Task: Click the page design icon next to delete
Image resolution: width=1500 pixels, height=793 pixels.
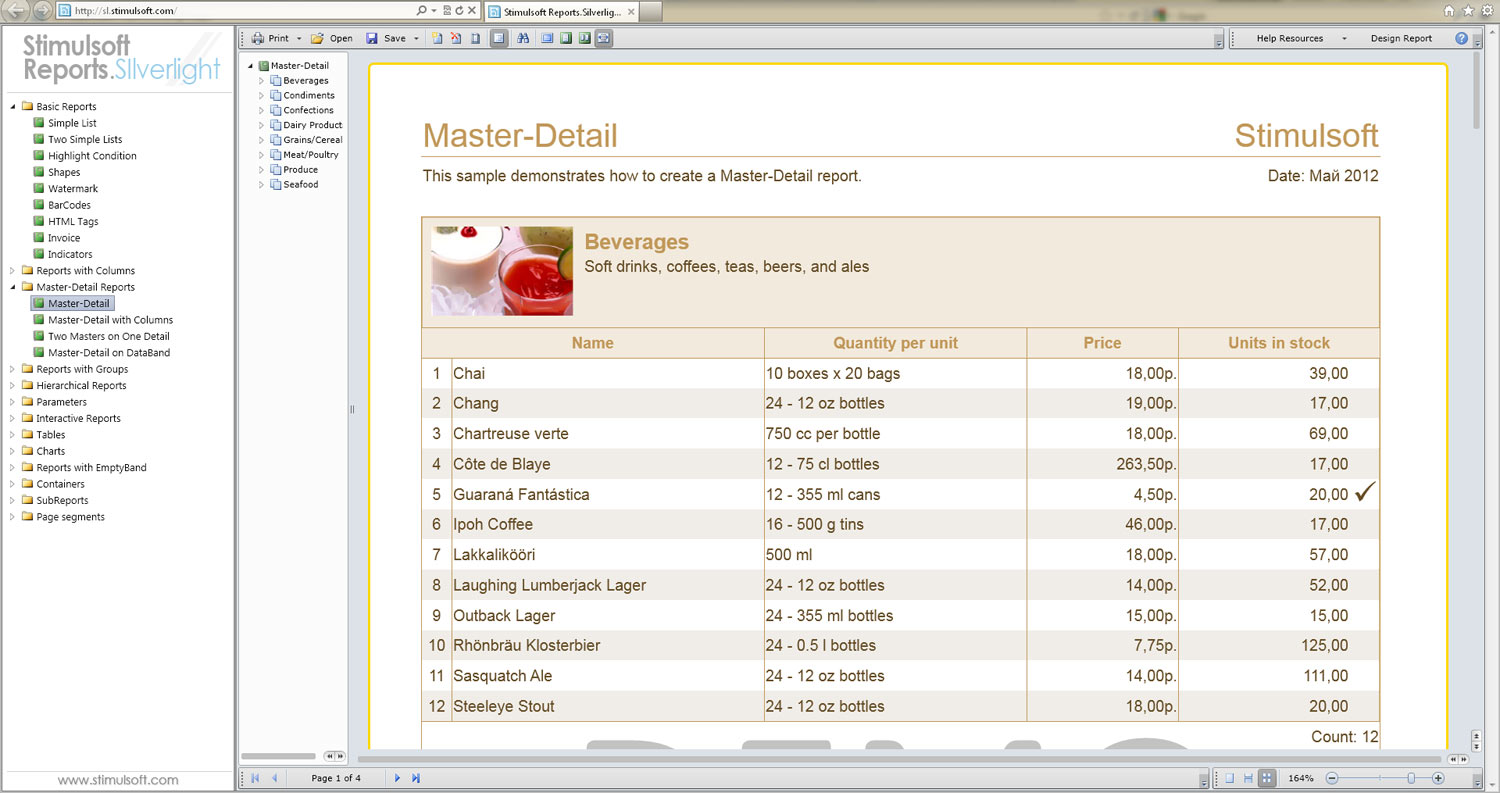Action: [x=475, y=38]
